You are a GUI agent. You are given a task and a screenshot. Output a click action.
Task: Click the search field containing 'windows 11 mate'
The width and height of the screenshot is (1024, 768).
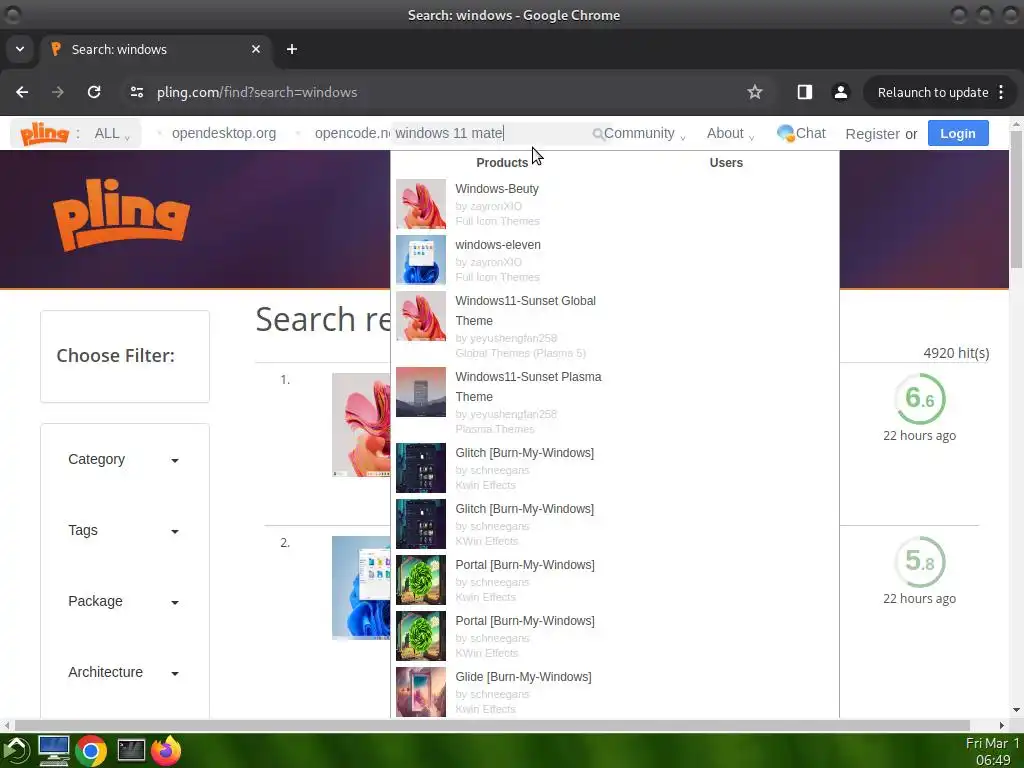493,133
